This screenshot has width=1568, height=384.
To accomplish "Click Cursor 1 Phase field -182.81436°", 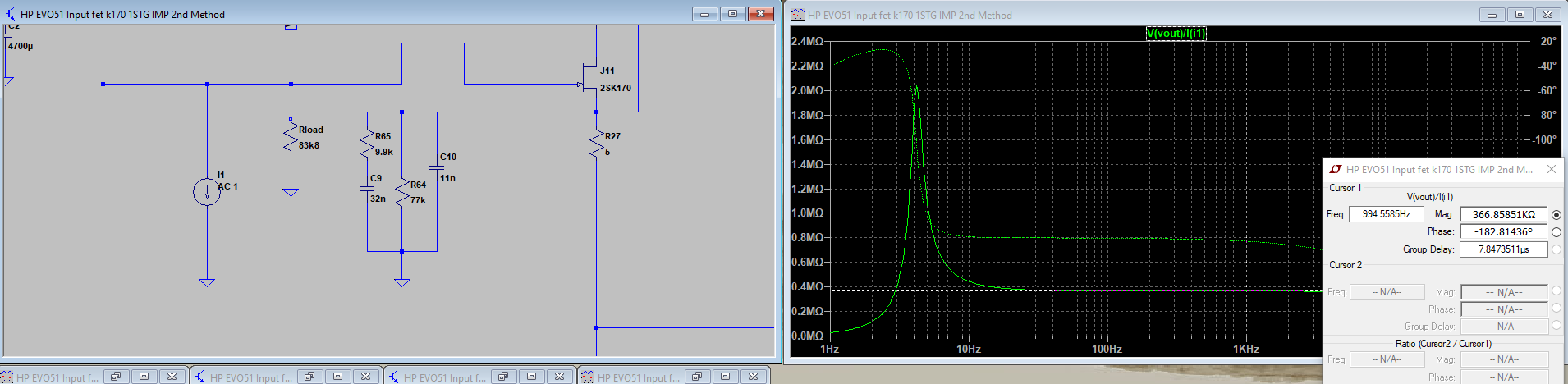I will coord(1503,231).
